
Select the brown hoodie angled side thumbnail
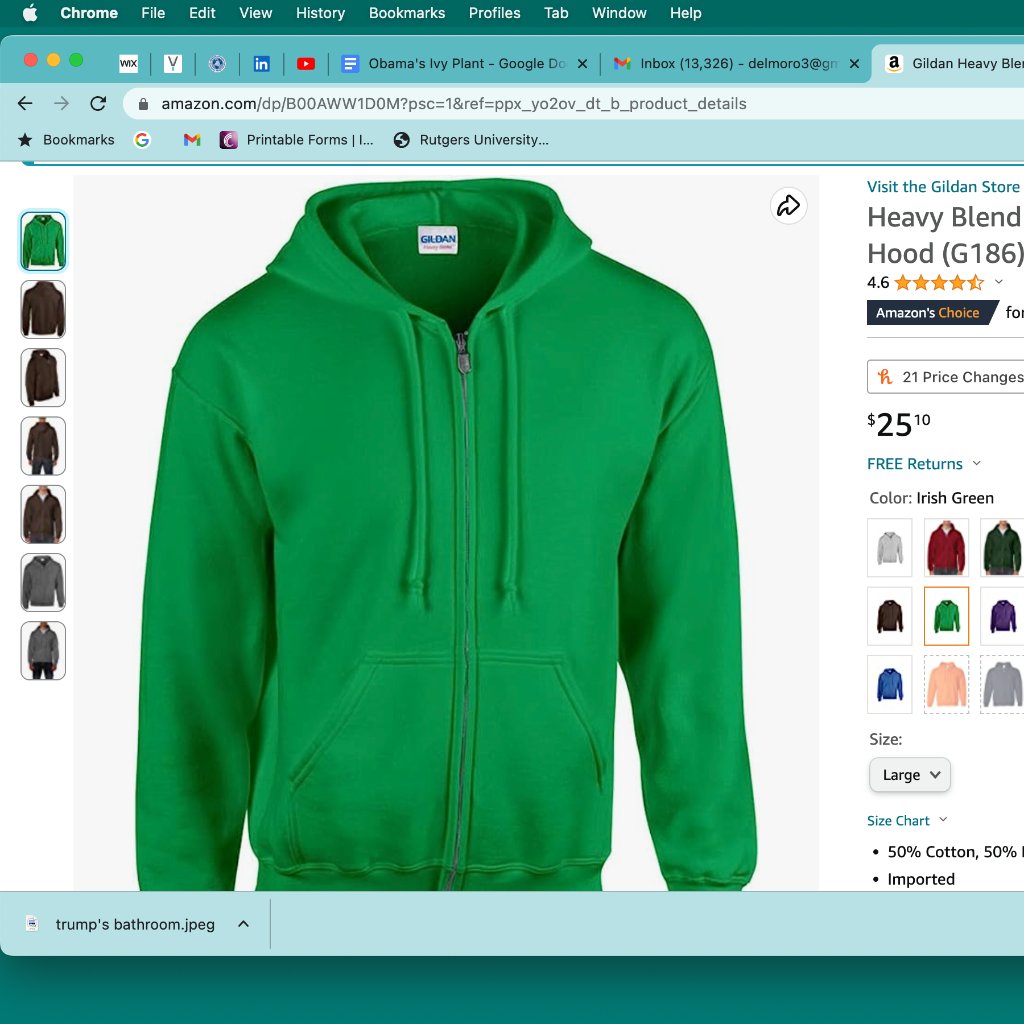(x=43, y=377)
